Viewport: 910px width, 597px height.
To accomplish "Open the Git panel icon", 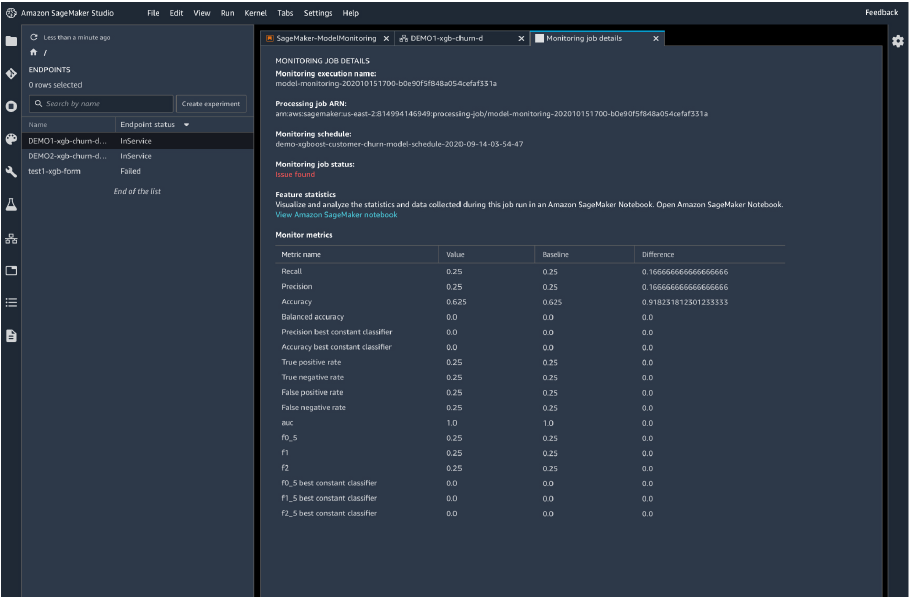I will point(12,74).
